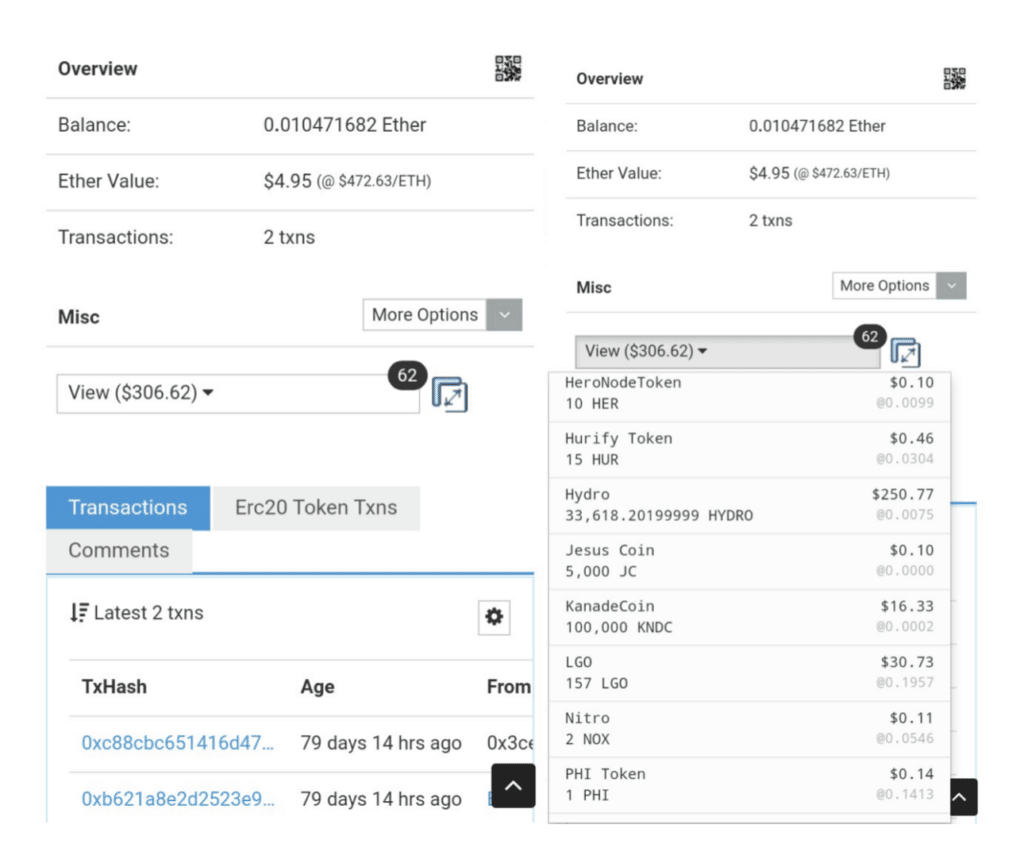This screenshot has height=867, width=1024.
Task: Switch to the Erc20 Token Txns tab
Action: pyautogui.click(x=316, y=508)
